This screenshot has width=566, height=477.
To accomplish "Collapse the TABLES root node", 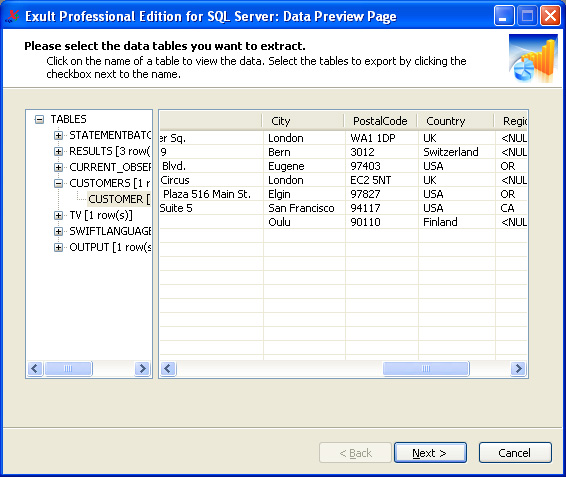I will pyautogui.click(x=39, y=120).
